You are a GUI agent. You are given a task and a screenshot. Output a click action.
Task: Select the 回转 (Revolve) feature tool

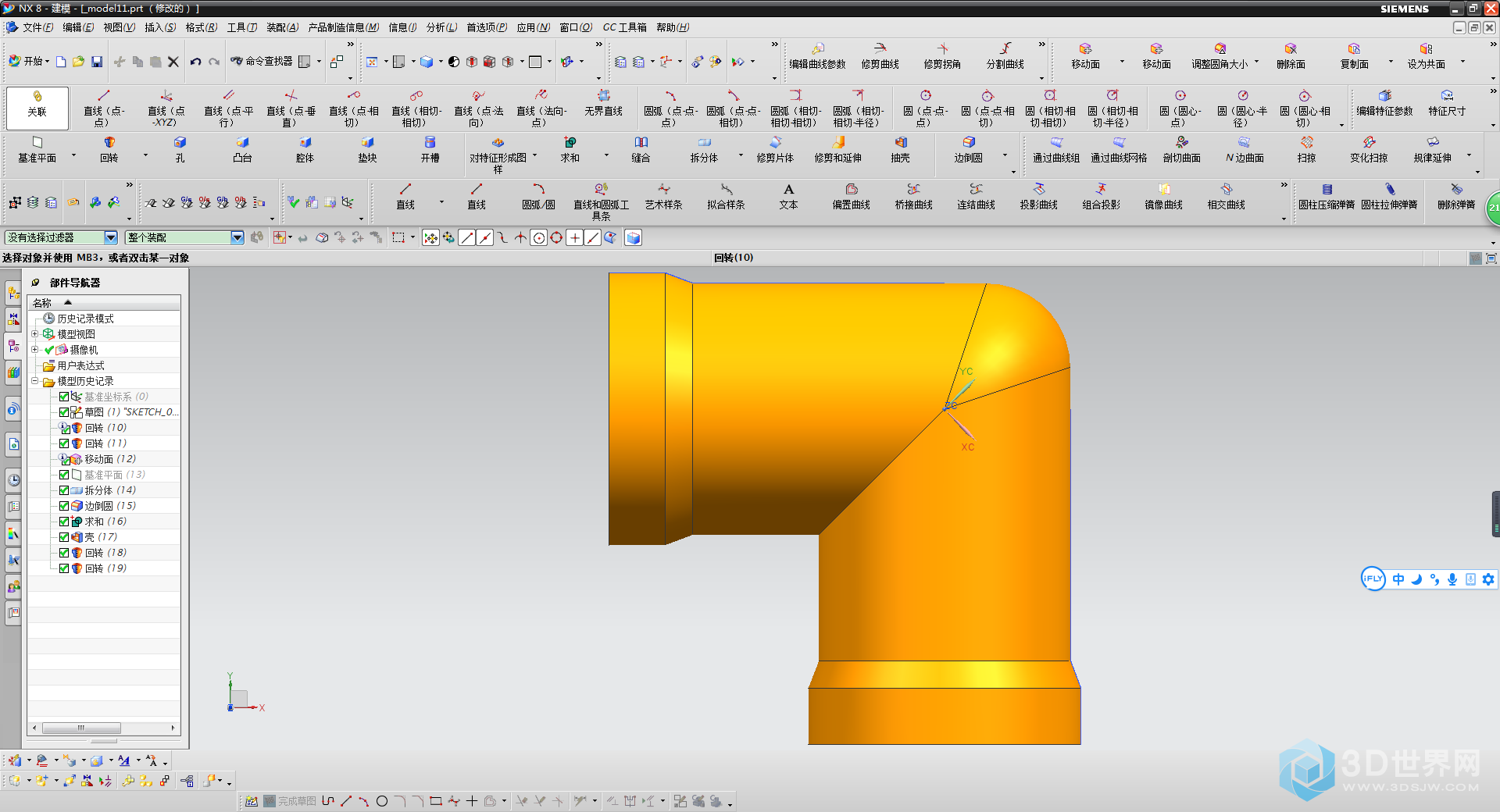[x=109, y=148]
